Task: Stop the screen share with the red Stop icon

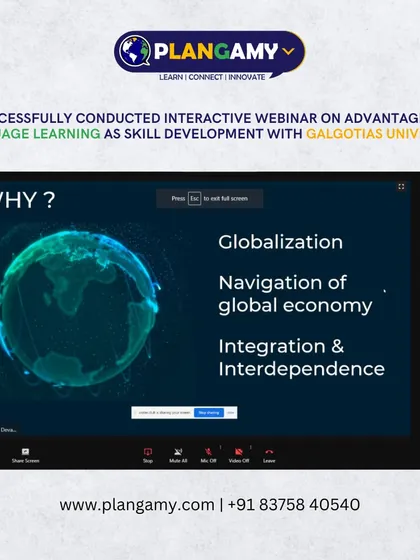Action: [148, 452]
